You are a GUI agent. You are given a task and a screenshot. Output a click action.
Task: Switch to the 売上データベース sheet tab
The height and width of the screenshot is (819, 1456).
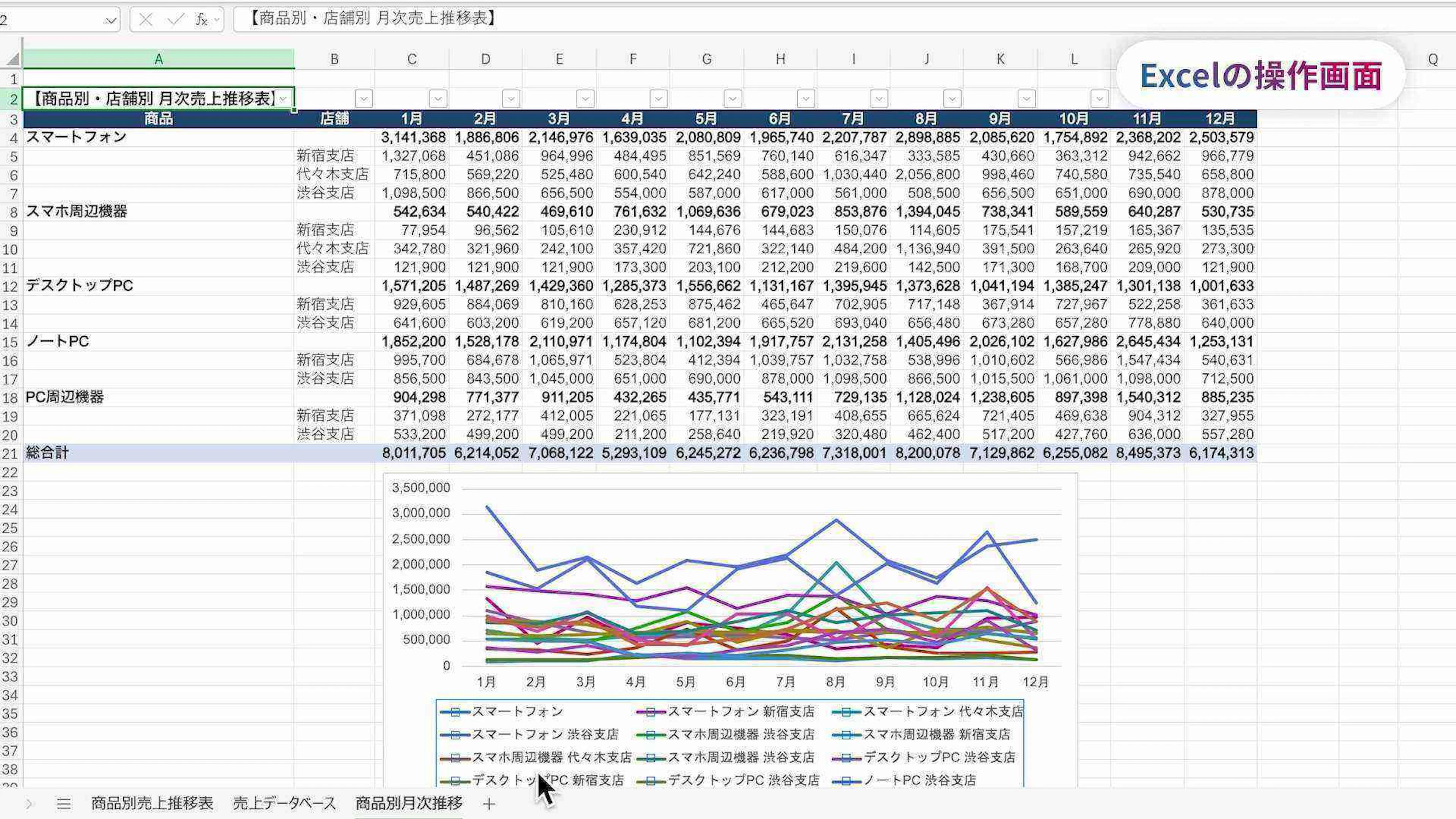pos(284,803)
